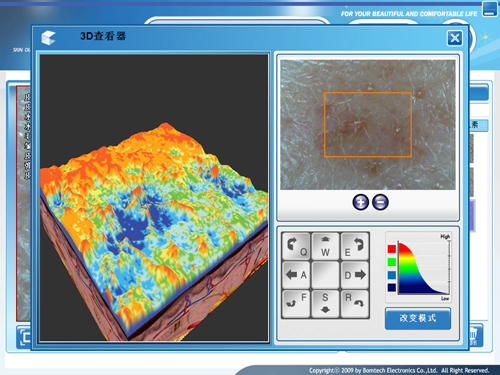Click the High-Low height scale slider
Image resolution: width=500 pixels, height=375 pixels.
pyautogui.click(x=449, y=267)
